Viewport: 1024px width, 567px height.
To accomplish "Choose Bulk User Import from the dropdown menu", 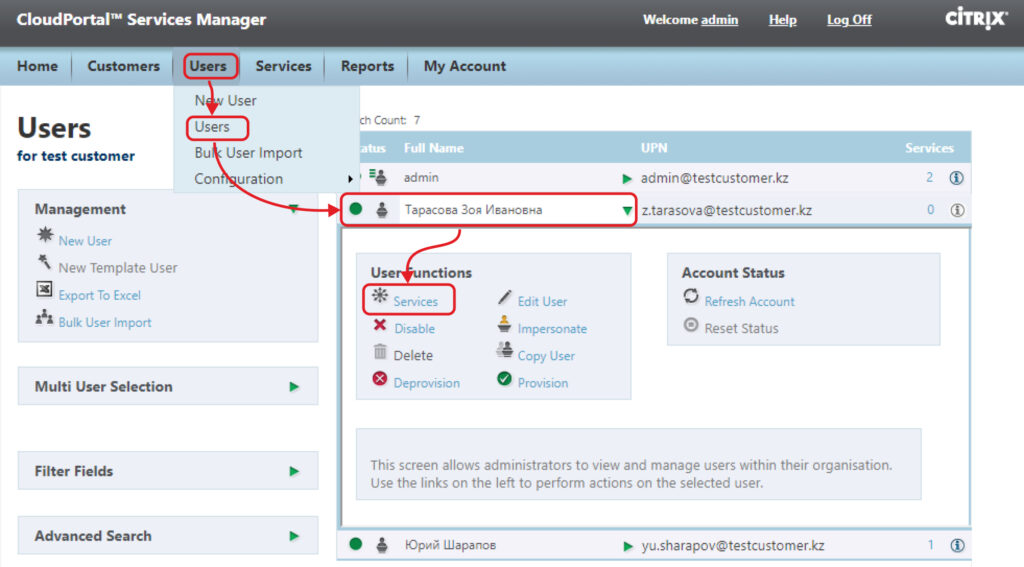I will coord(248,153).
